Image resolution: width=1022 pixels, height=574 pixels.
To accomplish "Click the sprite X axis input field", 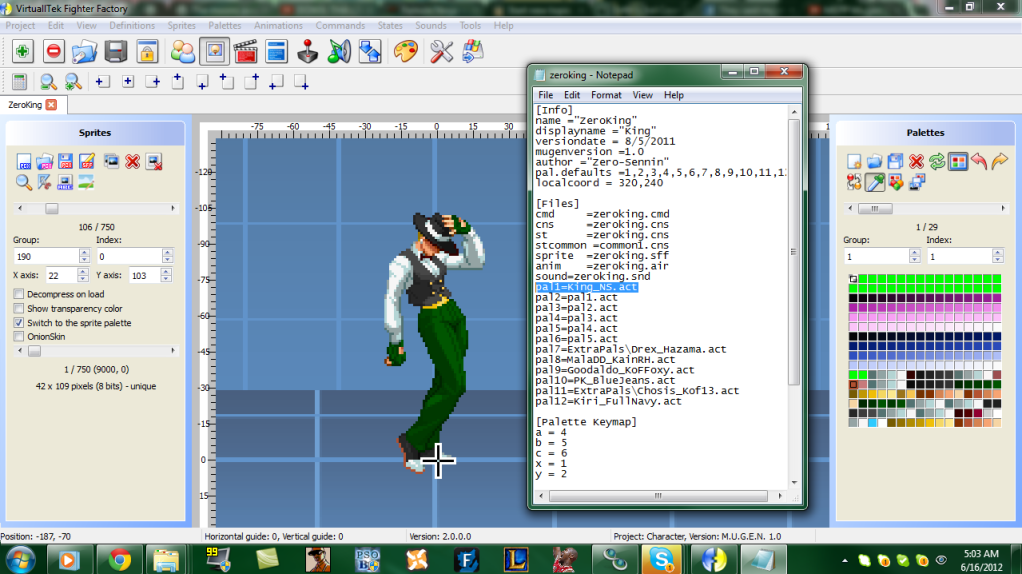I will pos(55,275).
